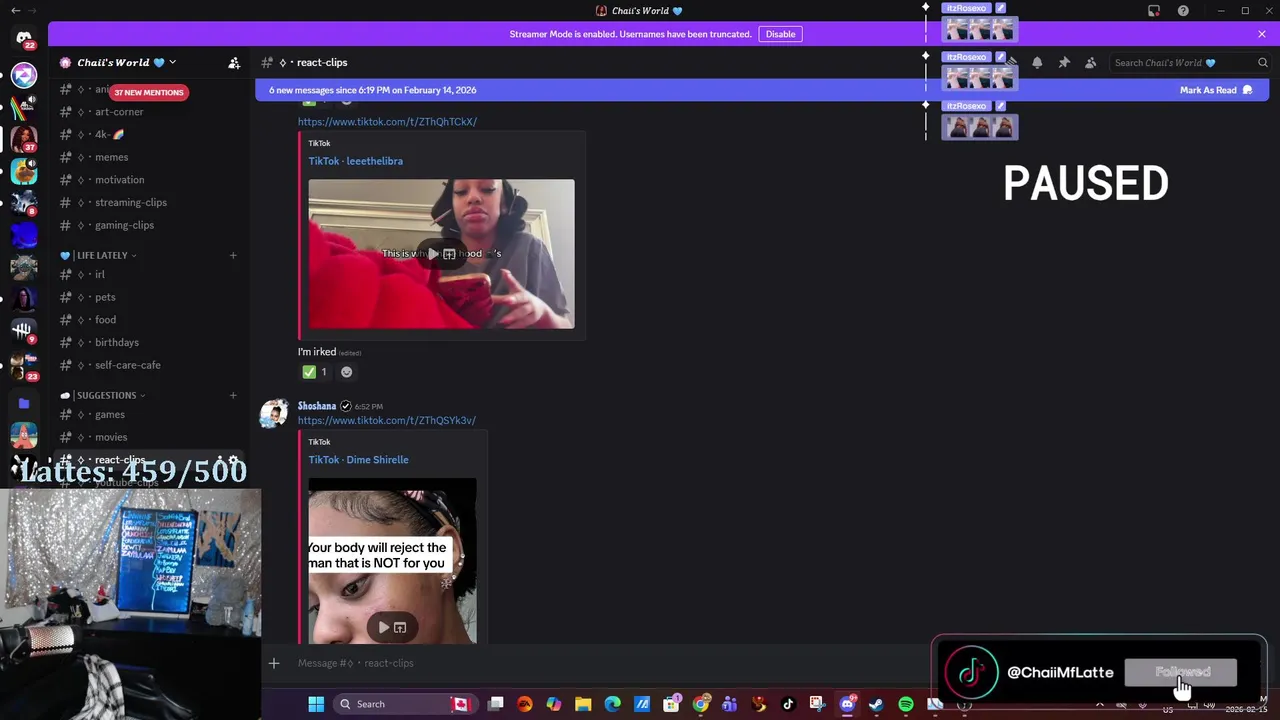The height and width of the screenshot is (720, 1280).
Task: Click the Shoshana username
Action: pos(316,406)
